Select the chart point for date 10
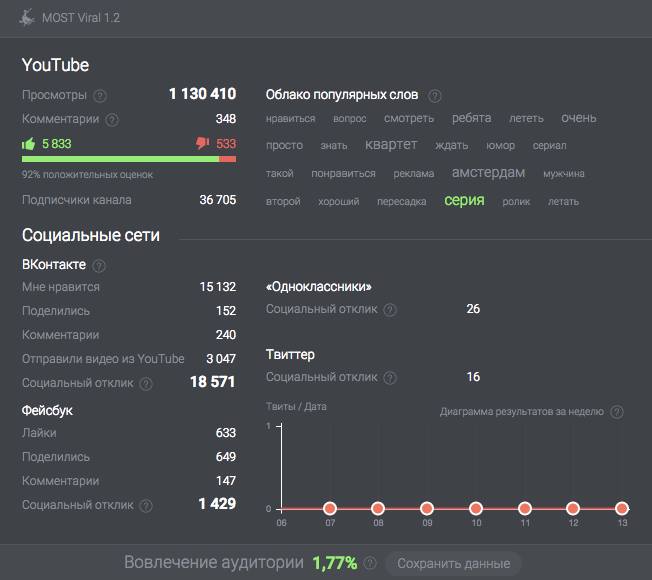652x580 pixels. pyautogui.click(x=476, y=508)
